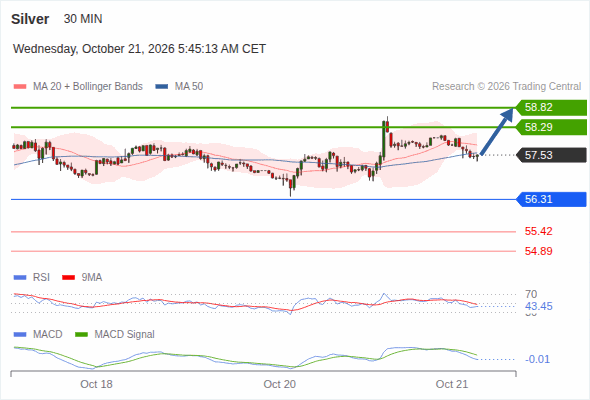Click the MACD value -0.01
The height and width of the screenshot is (400, 590).
(537, 359)
